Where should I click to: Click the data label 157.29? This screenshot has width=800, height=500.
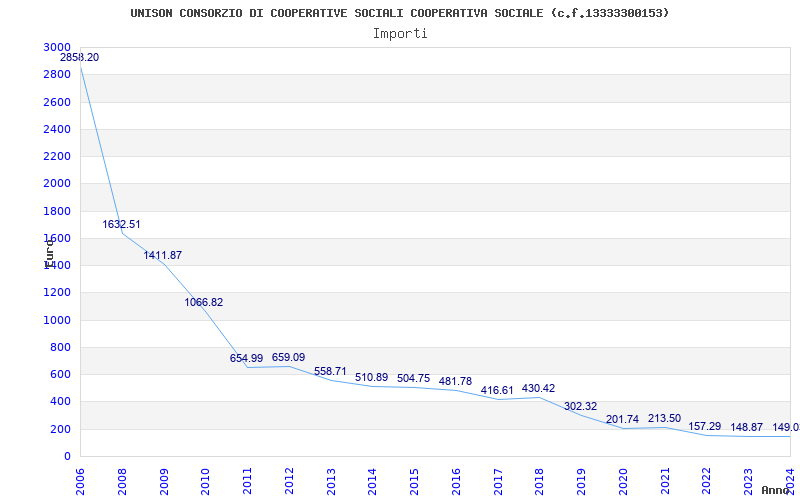(705, 427)
